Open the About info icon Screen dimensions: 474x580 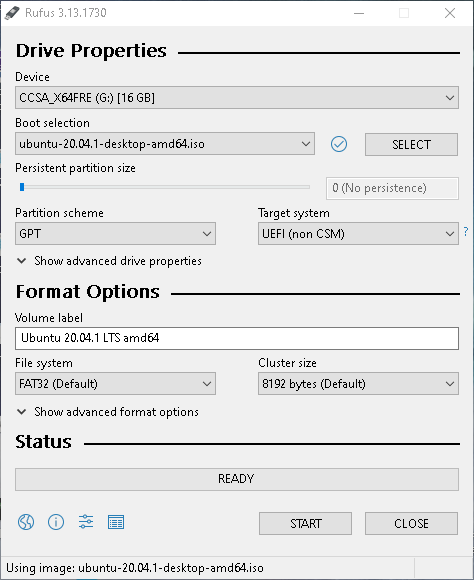56,522
